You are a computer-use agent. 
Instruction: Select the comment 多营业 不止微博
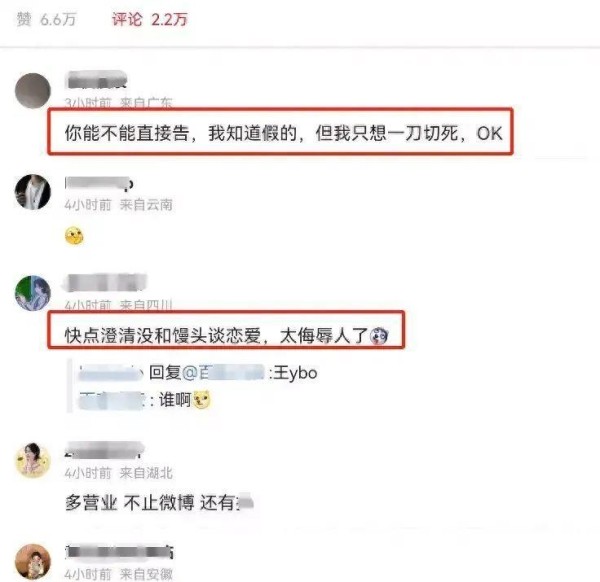pos(159,502)
